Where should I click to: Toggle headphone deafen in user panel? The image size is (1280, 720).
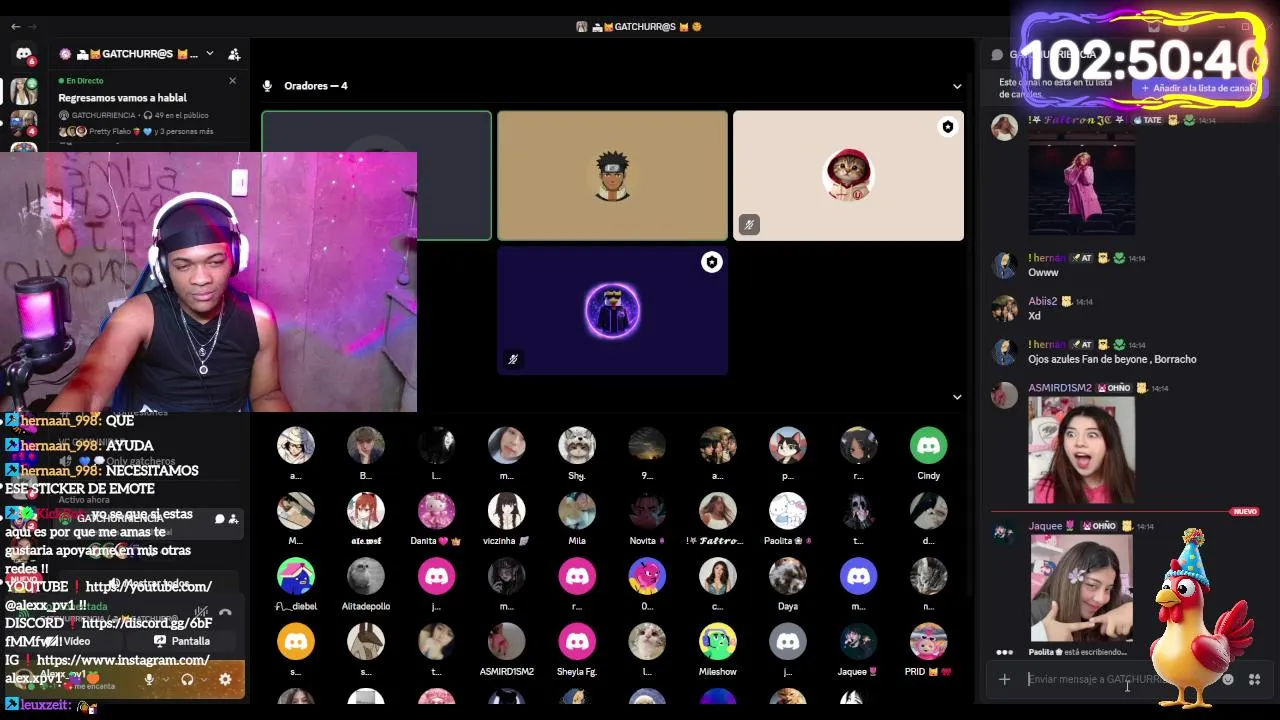(187, 680)
